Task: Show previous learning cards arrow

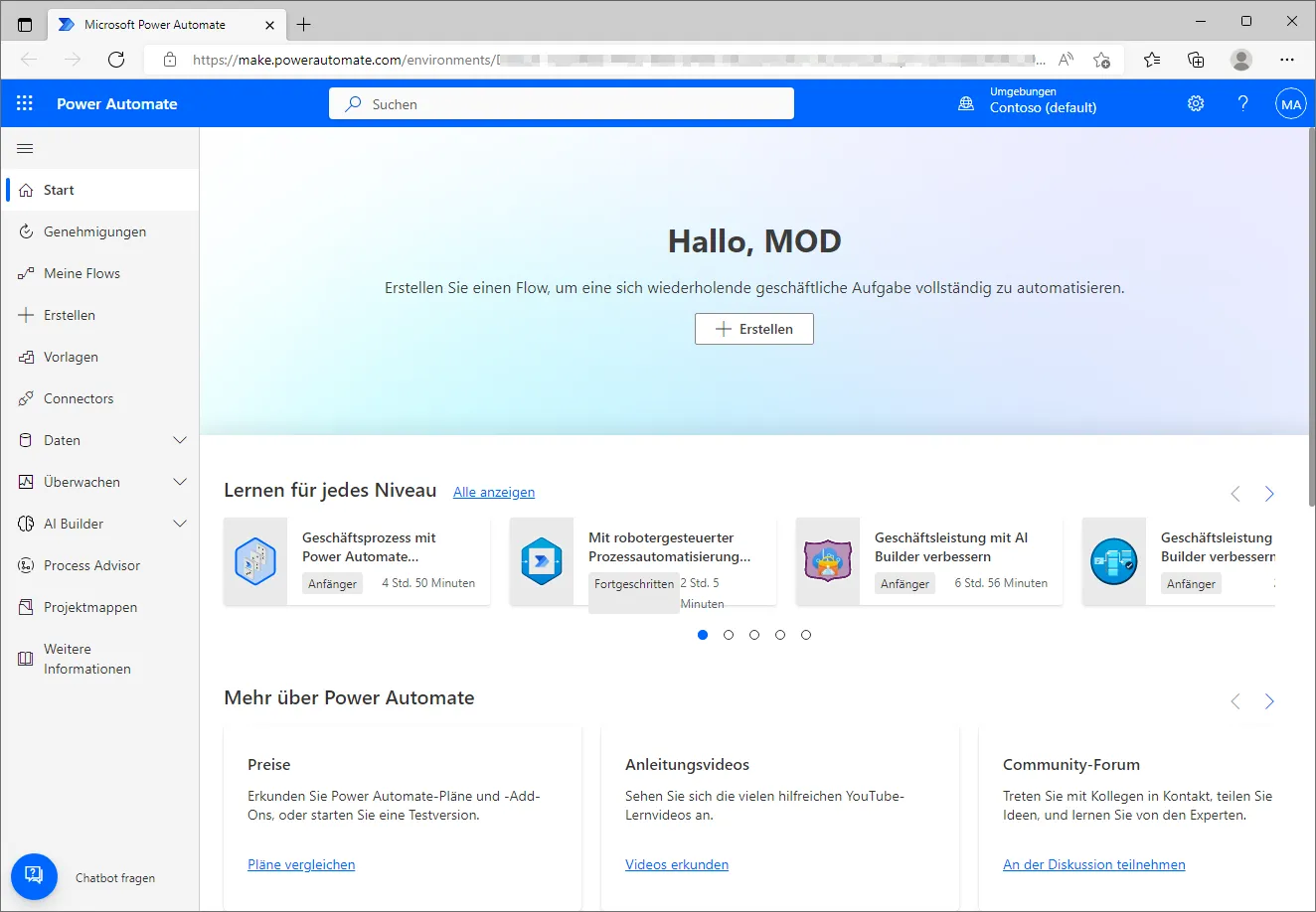Action: [1235, 494]
